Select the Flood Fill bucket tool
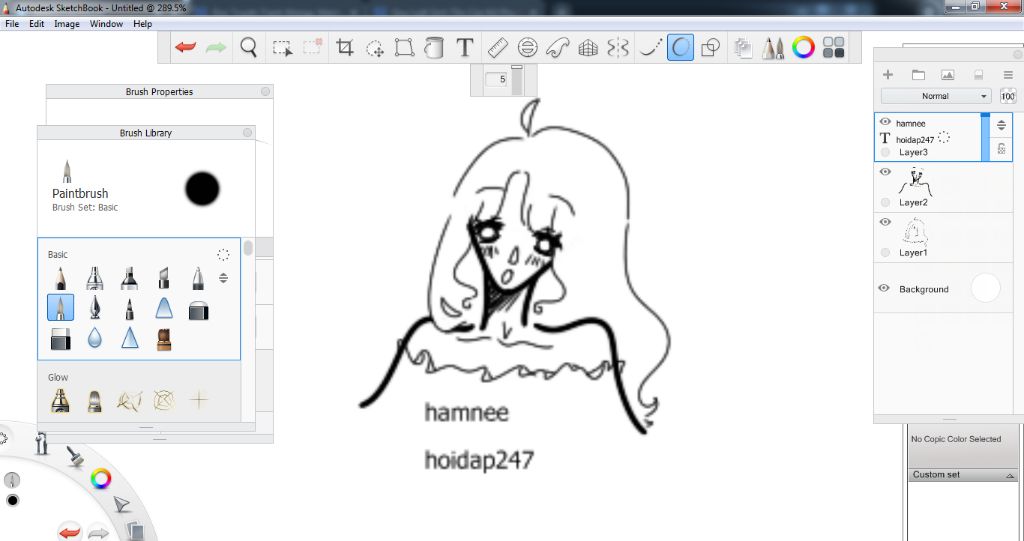 coord(434,47)
